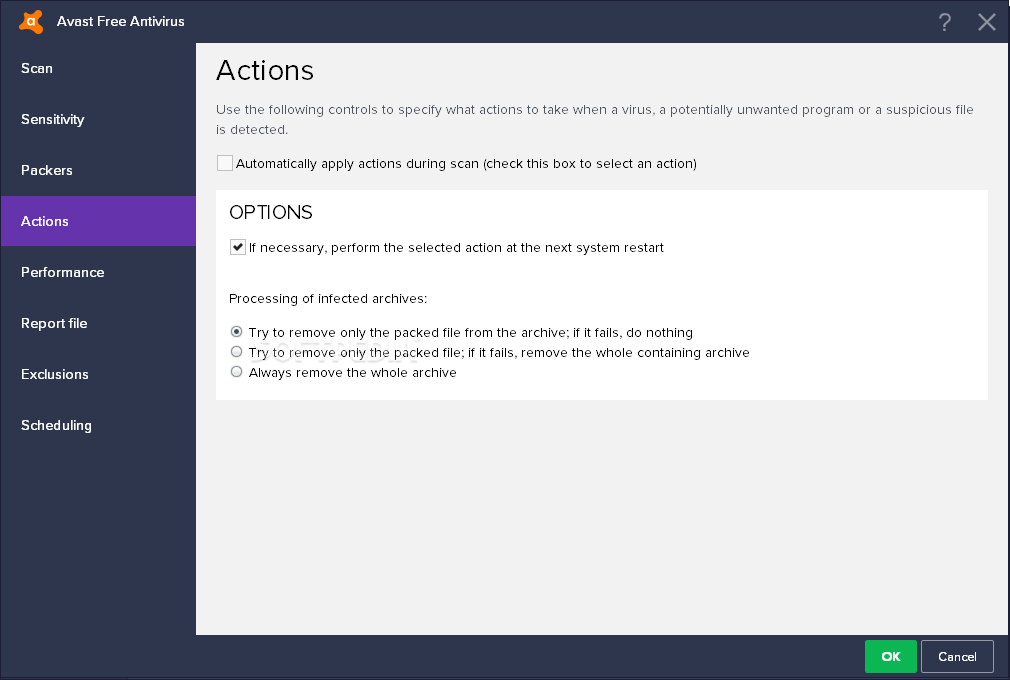Enable automatically apply actions during scan
Viewport: 1010px width, 680px height.
pos(225,163)
